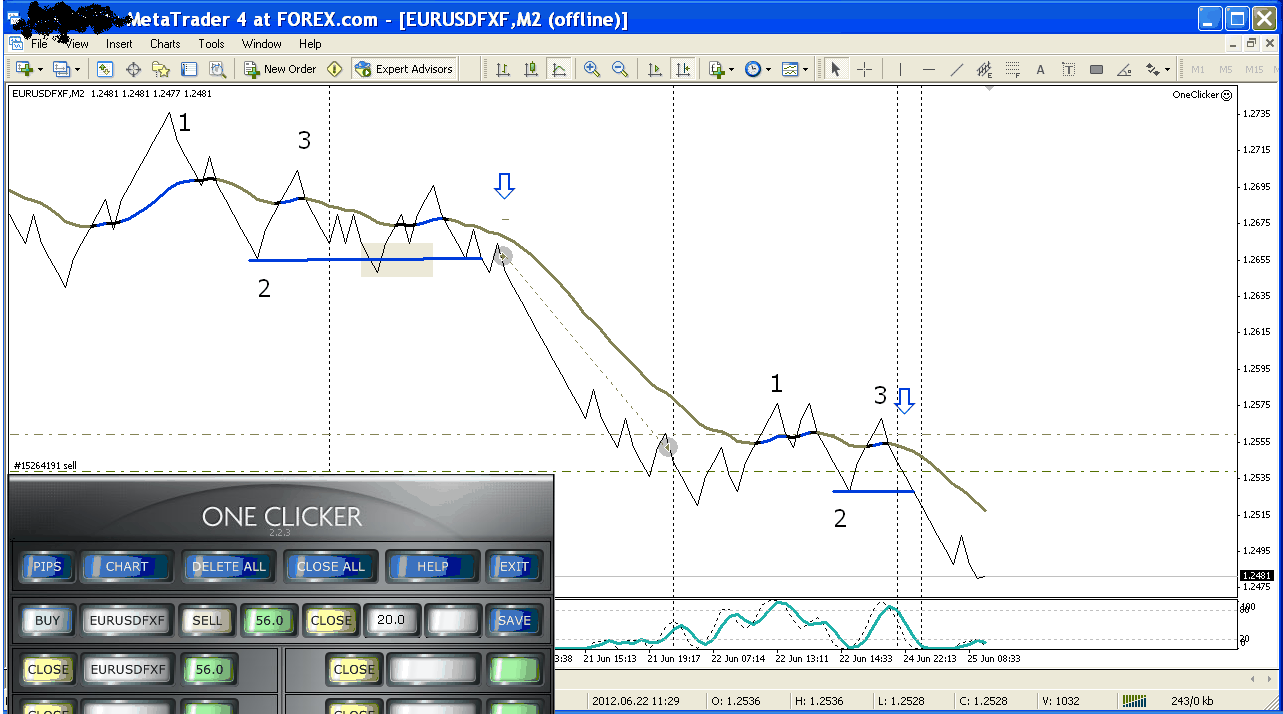Open the New Chart toolbar icon
Viewport: 1283px width, 714px height.
click(x=22, y=69)
